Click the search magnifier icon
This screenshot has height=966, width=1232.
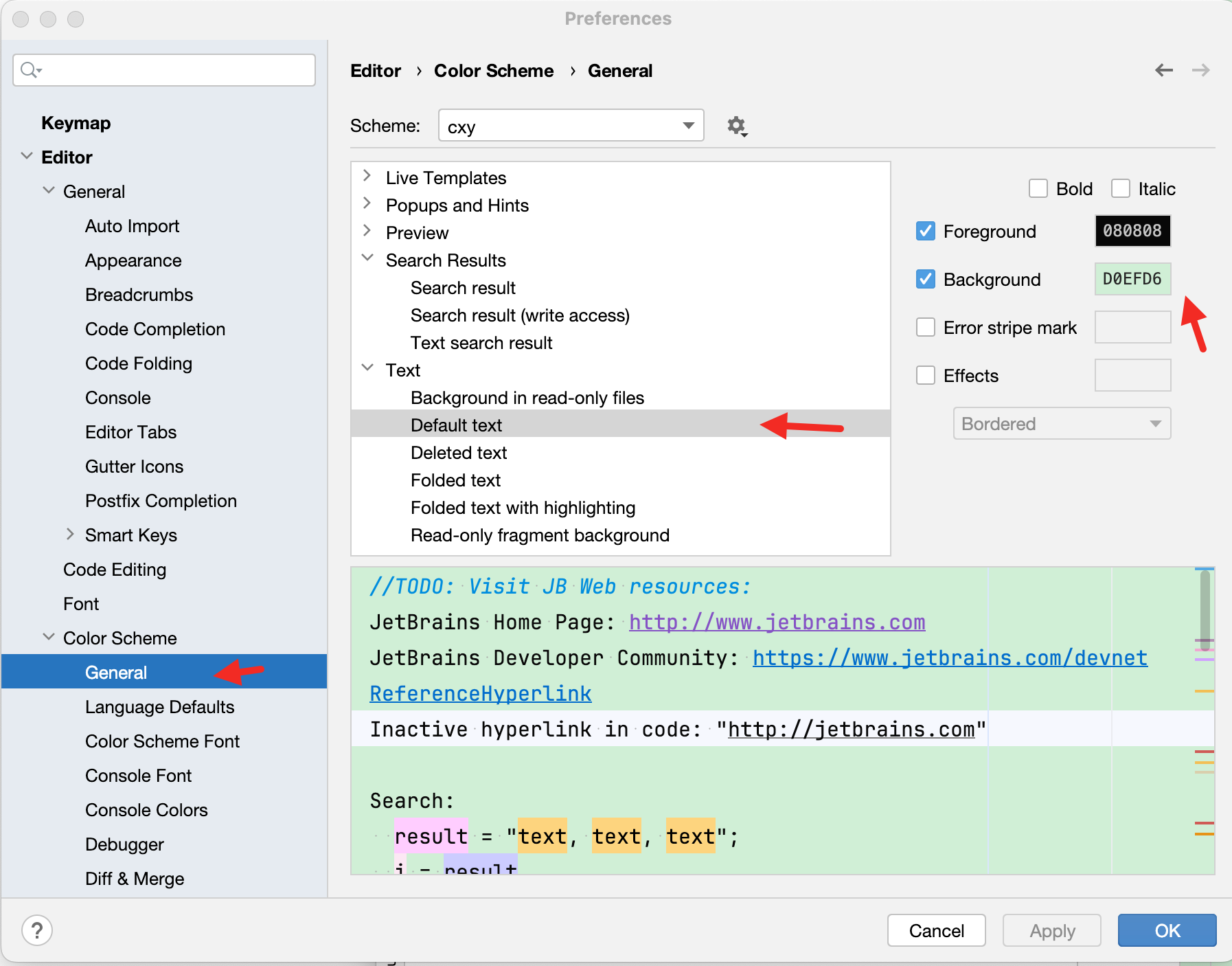tap(30, 70)
